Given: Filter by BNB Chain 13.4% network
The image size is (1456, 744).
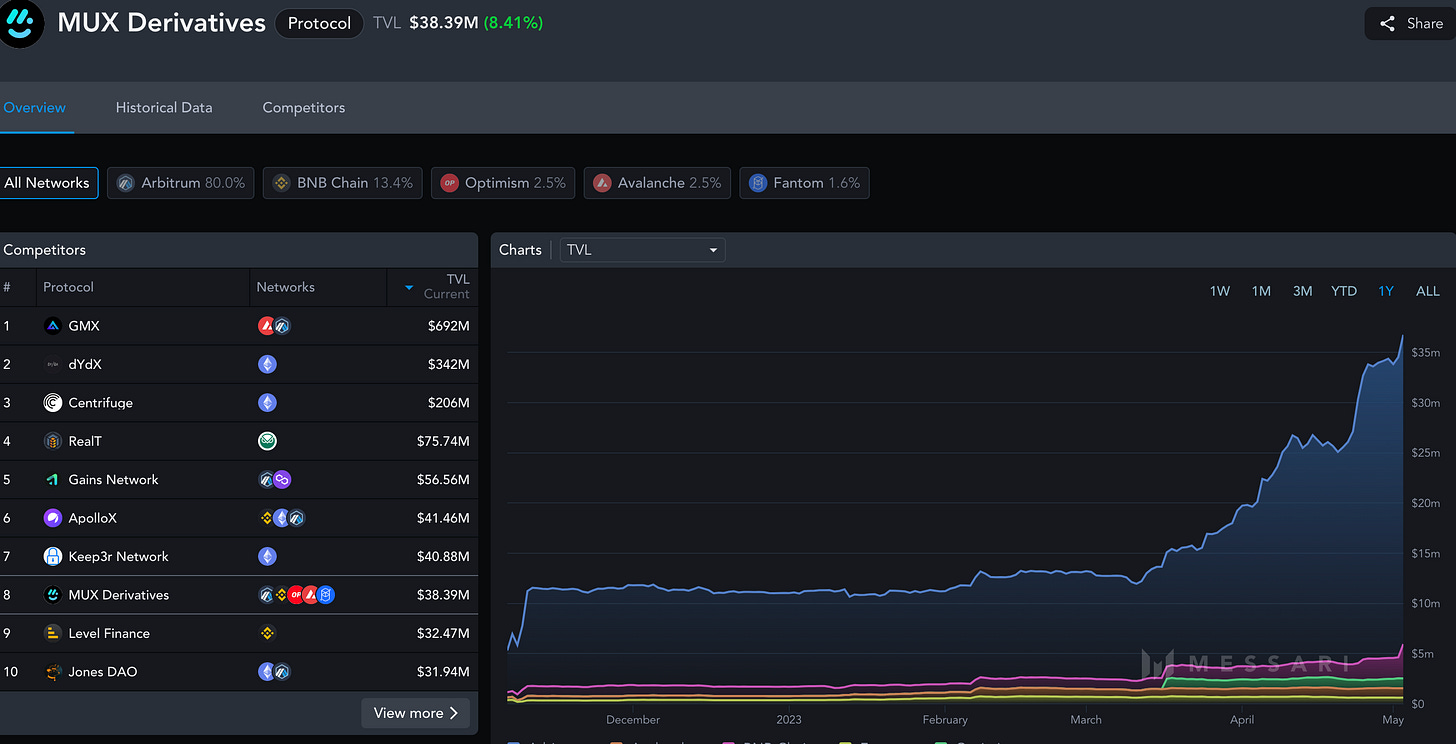Looking at the screenshot, I should coord(343,183).
